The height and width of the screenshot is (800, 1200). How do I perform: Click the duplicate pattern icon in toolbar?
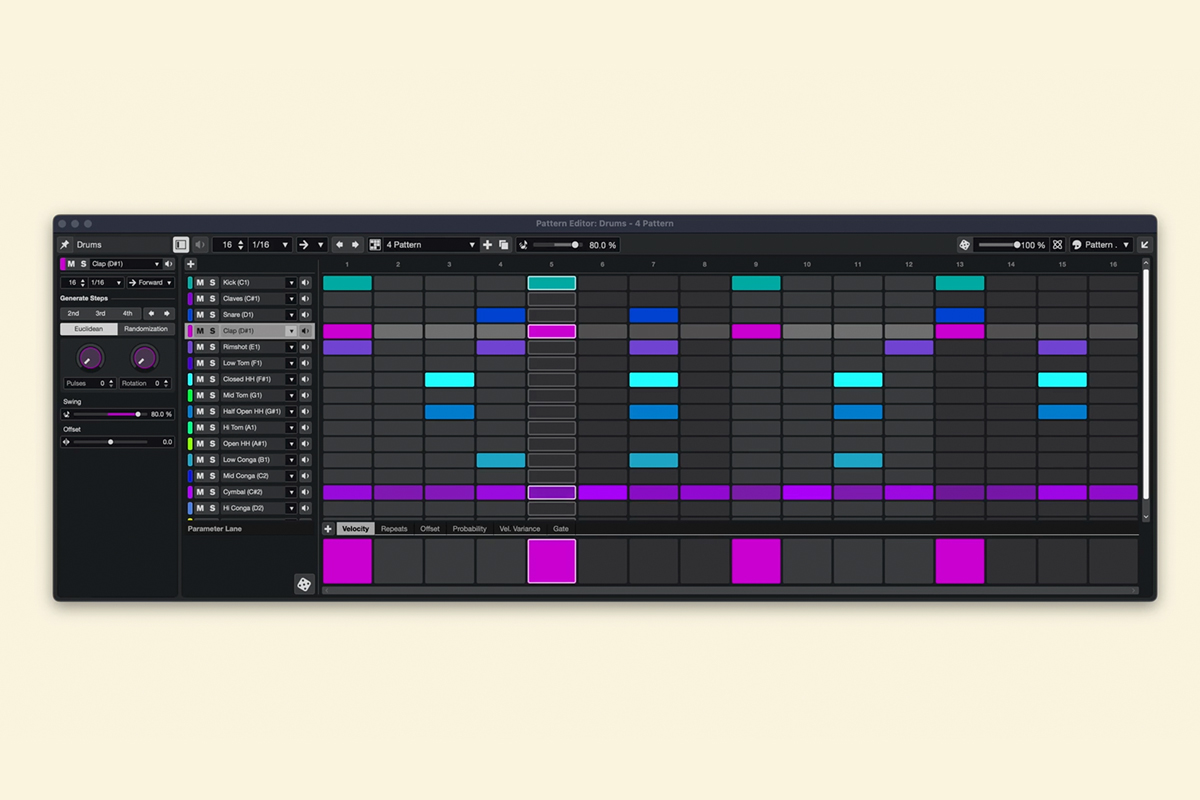point(504,245)
